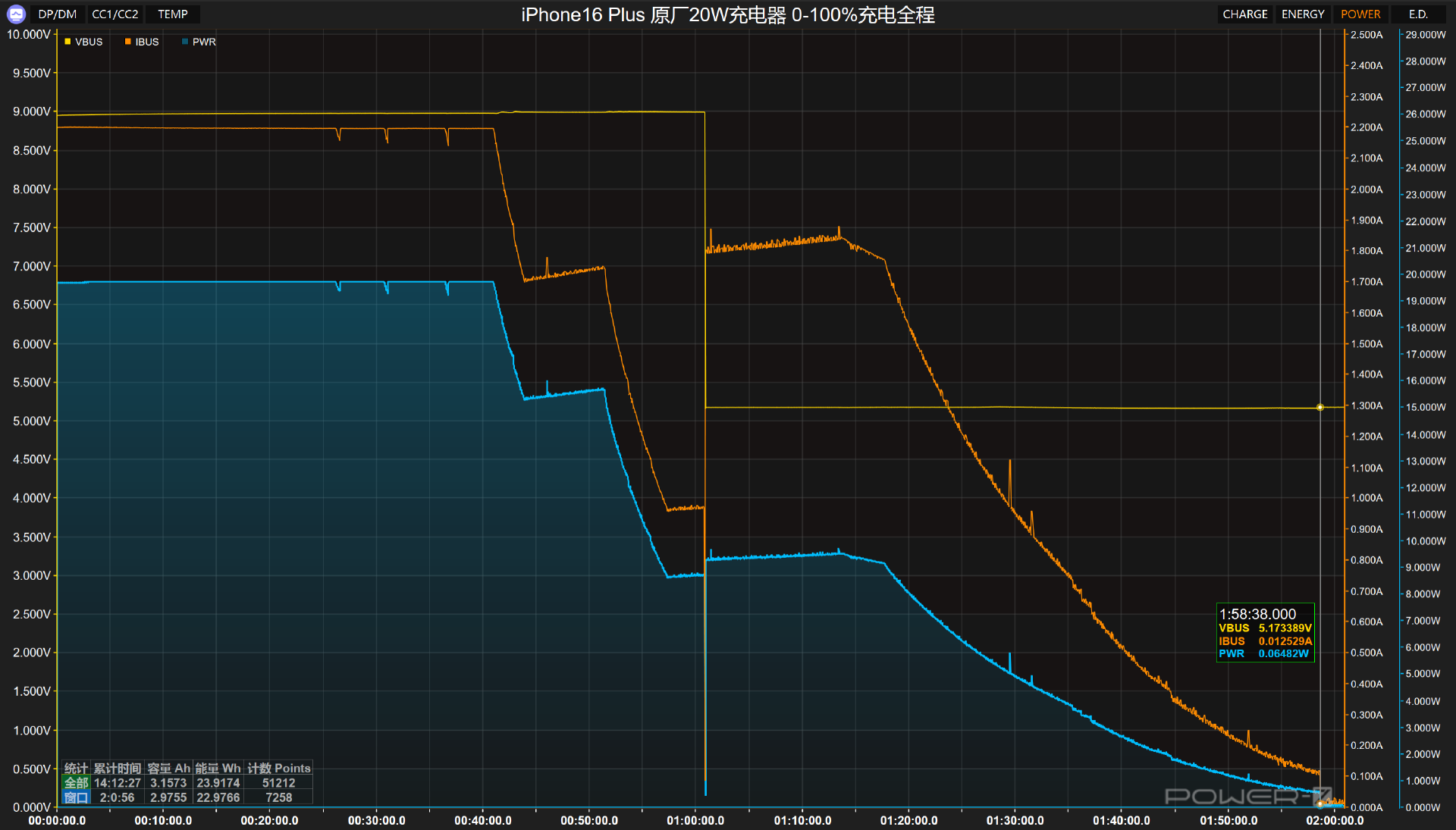The height and width of the screenshot is (830, 1456).
Task: Click the 01:00:00.0 time axis label
Action: 695,820
